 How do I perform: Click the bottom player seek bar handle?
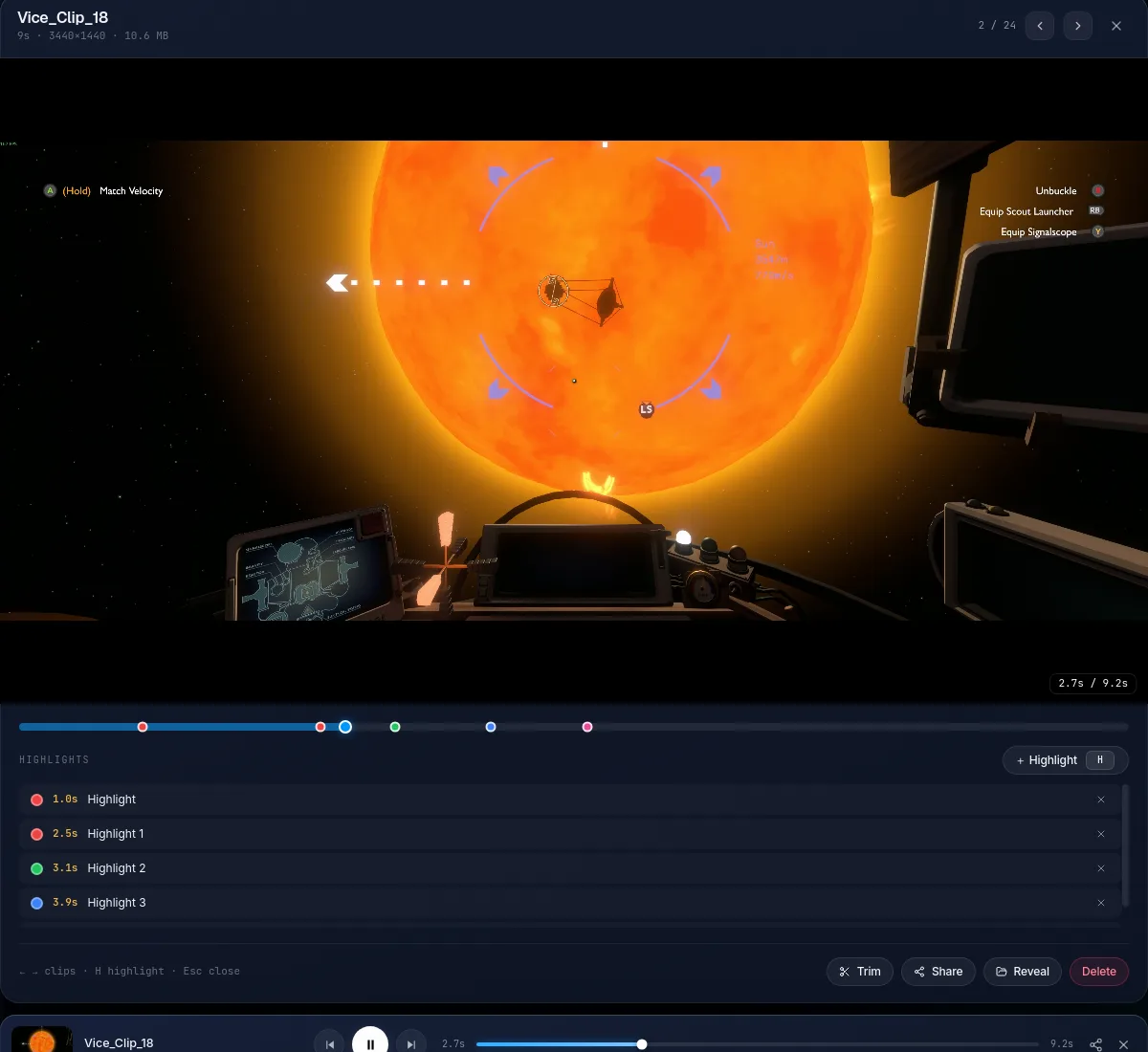[x=642, y=1044]
